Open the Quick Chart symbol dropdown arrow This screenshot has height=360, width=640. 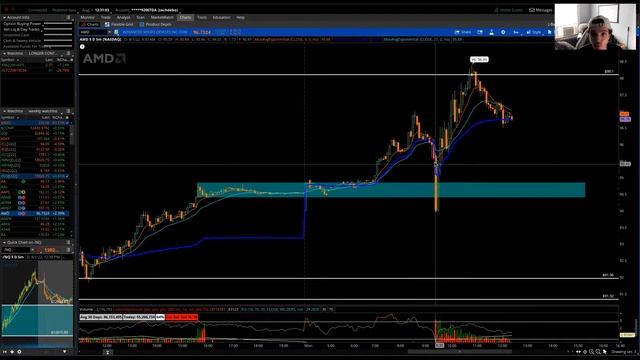[x=33, y=249]
